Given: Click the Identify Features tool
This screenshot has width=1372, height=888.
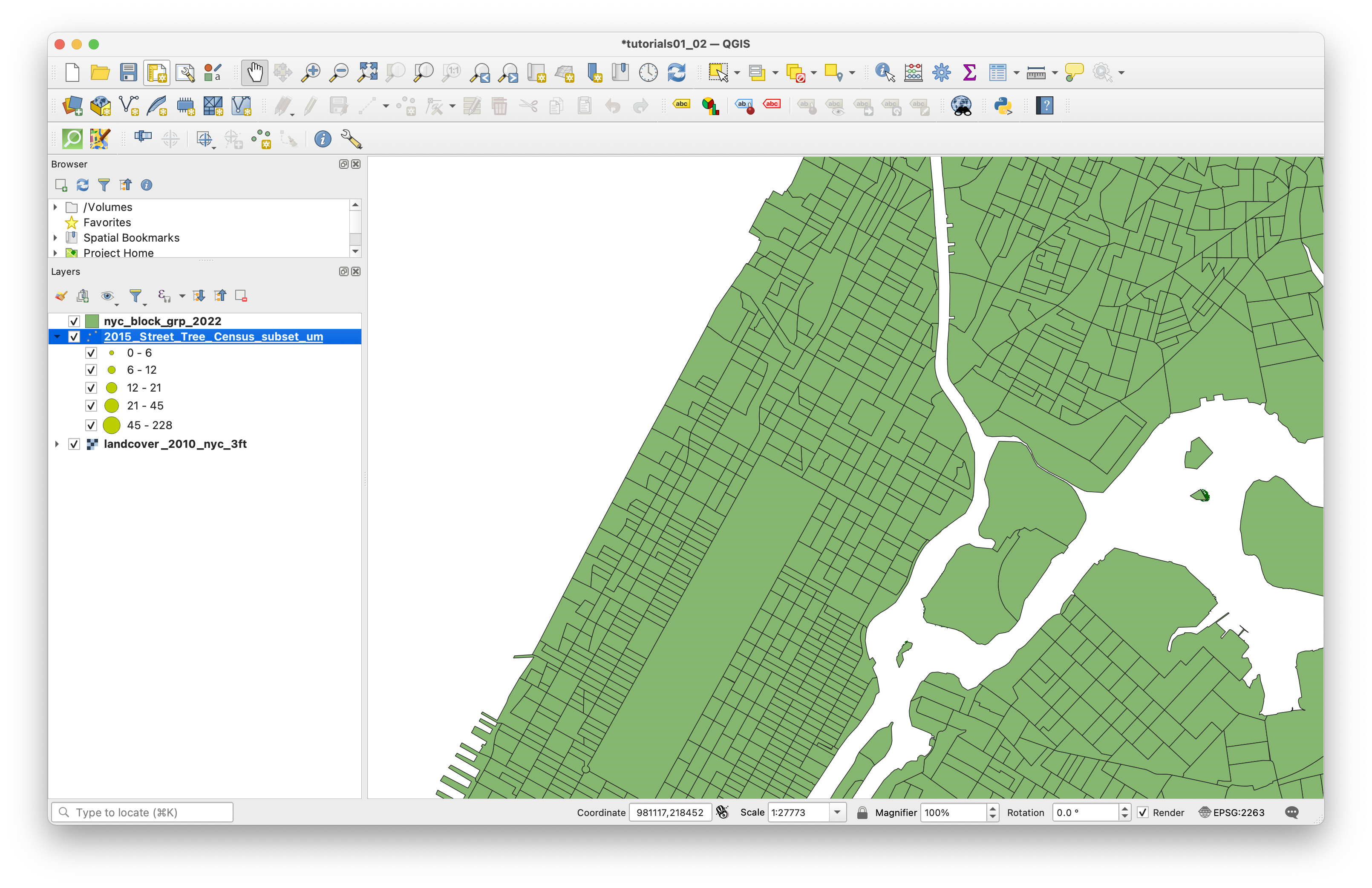Looking at the screenshot, I should [884, 73].
